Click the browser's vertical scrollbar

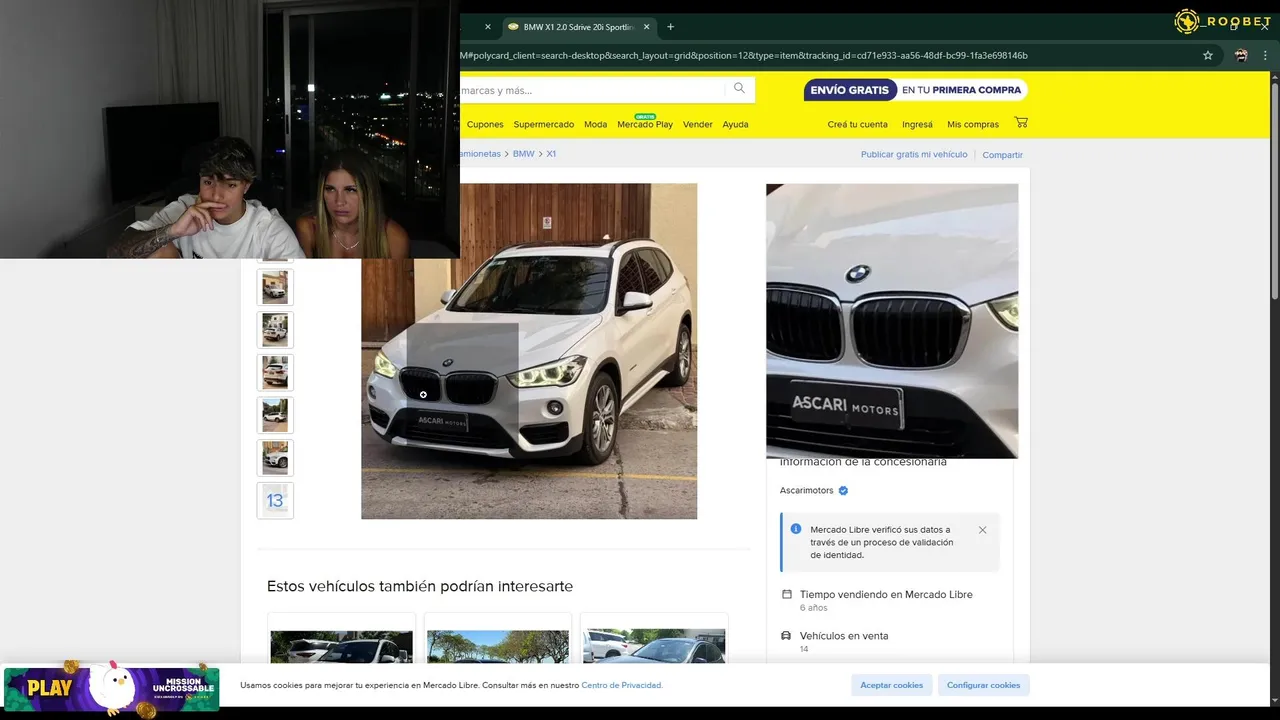(x=1274, y=190)
